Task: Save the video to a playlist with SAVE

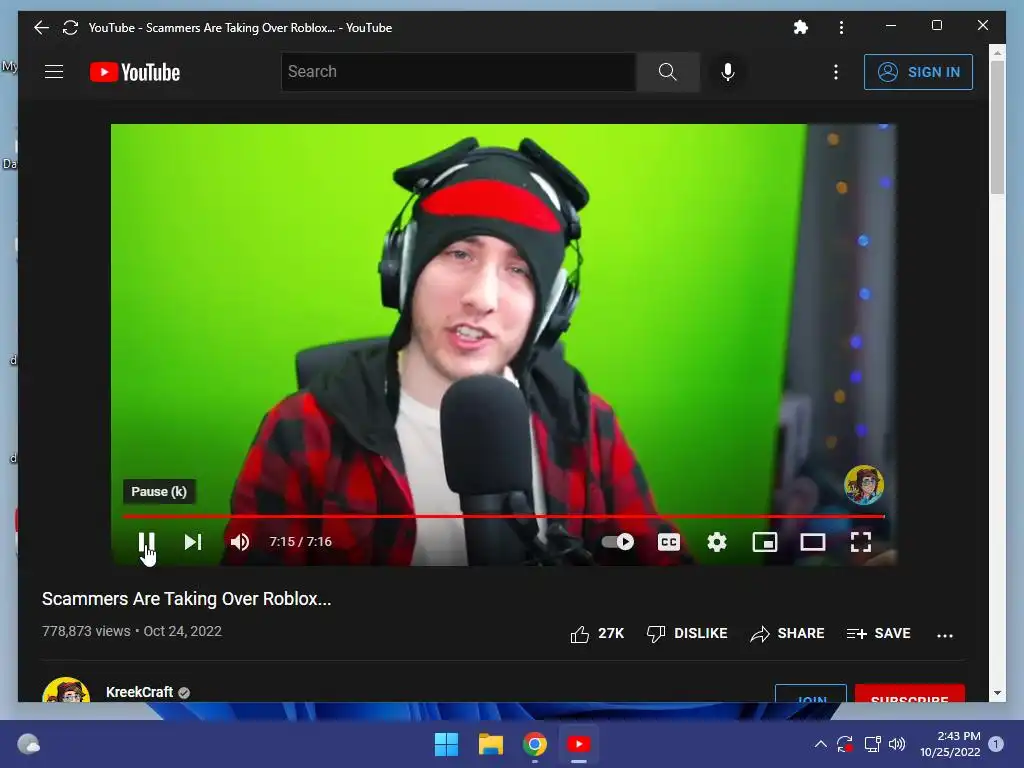Action: point(878,633)
